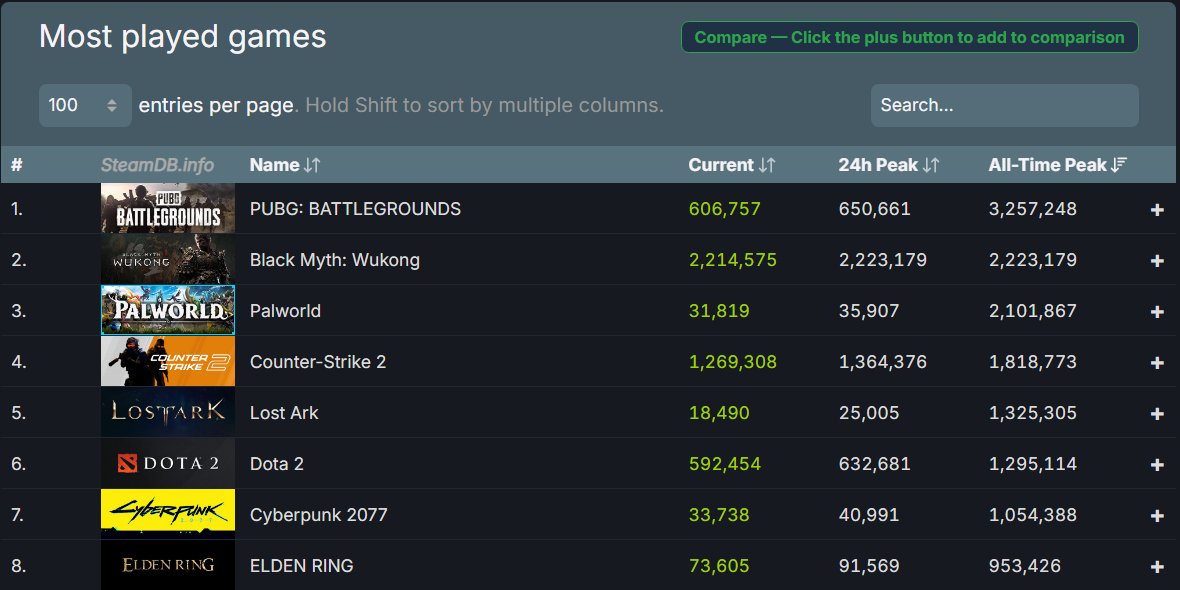Click inside the Search field

[x=1003, y=104]
